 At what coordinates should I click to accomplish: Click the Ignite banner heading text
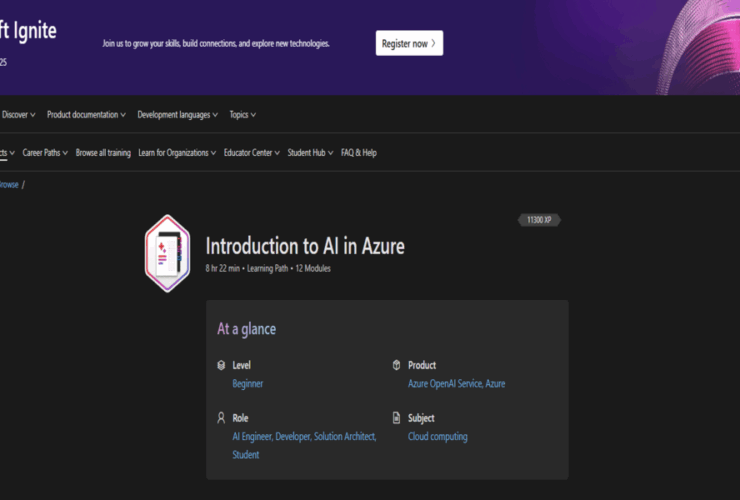coord(28,31)
